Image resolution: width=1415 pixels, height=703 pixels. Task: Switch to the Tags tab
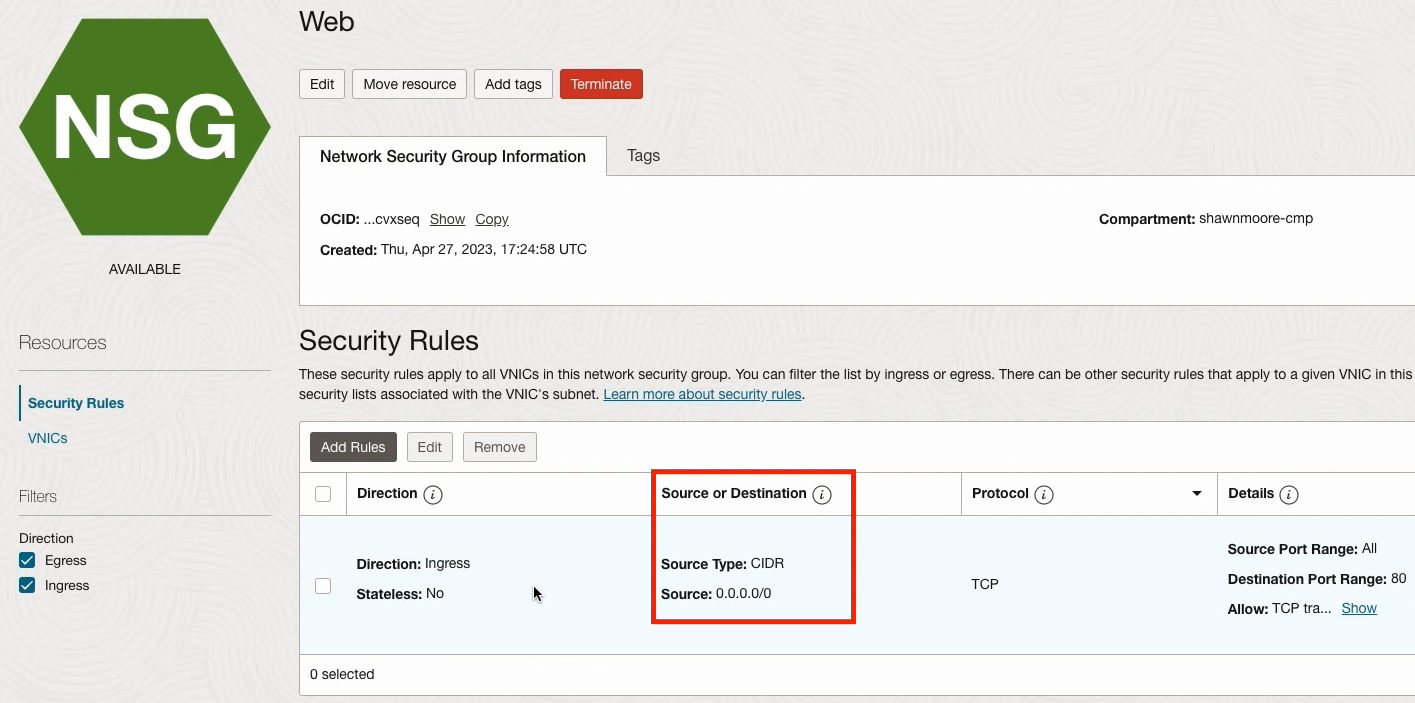(643, 156)
